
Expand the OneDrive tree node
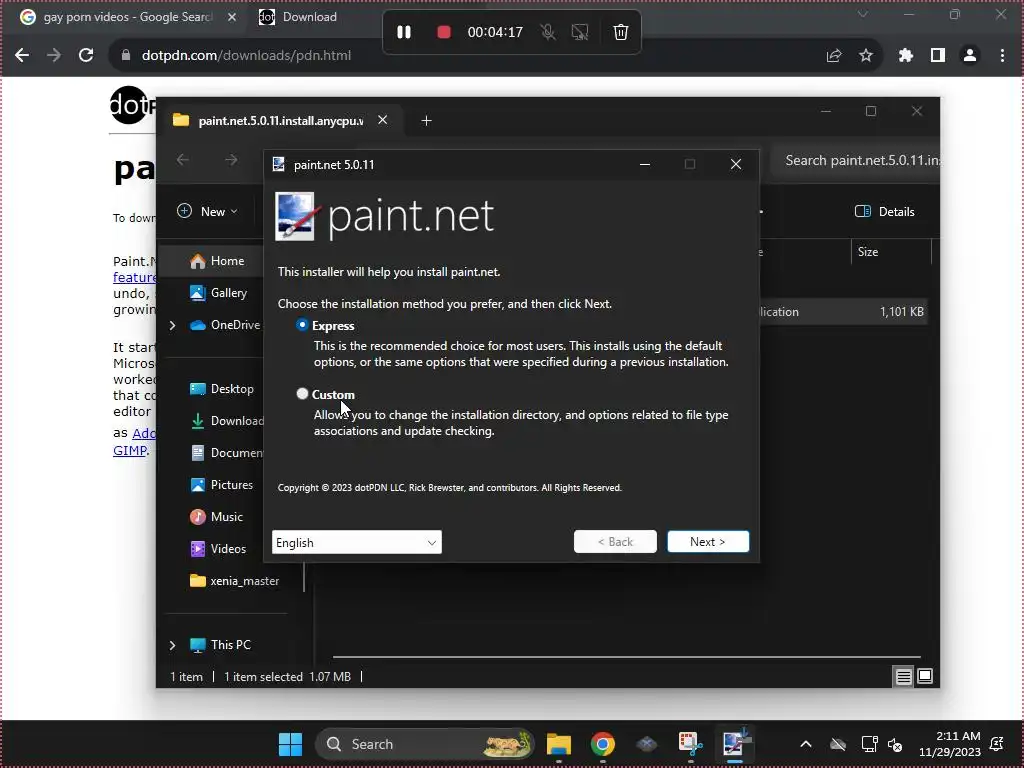[172, 325]
